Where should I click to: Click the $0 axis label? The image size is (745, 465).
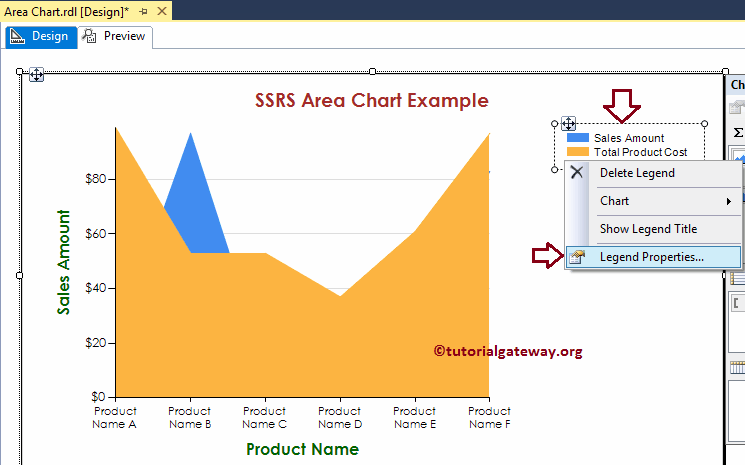(x=98, y=396)
